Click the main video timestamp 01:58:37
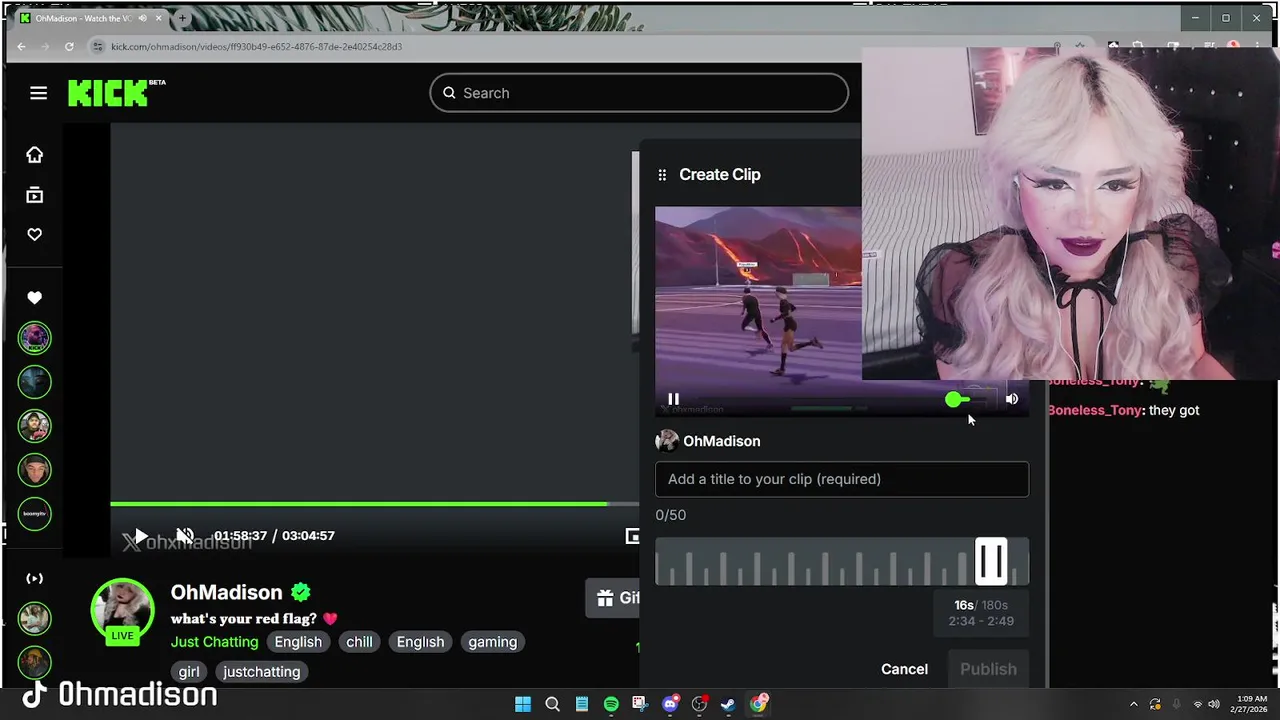The width and height of the screenshot is (1280, 720). pyautogui.click(x=240, y=536)
